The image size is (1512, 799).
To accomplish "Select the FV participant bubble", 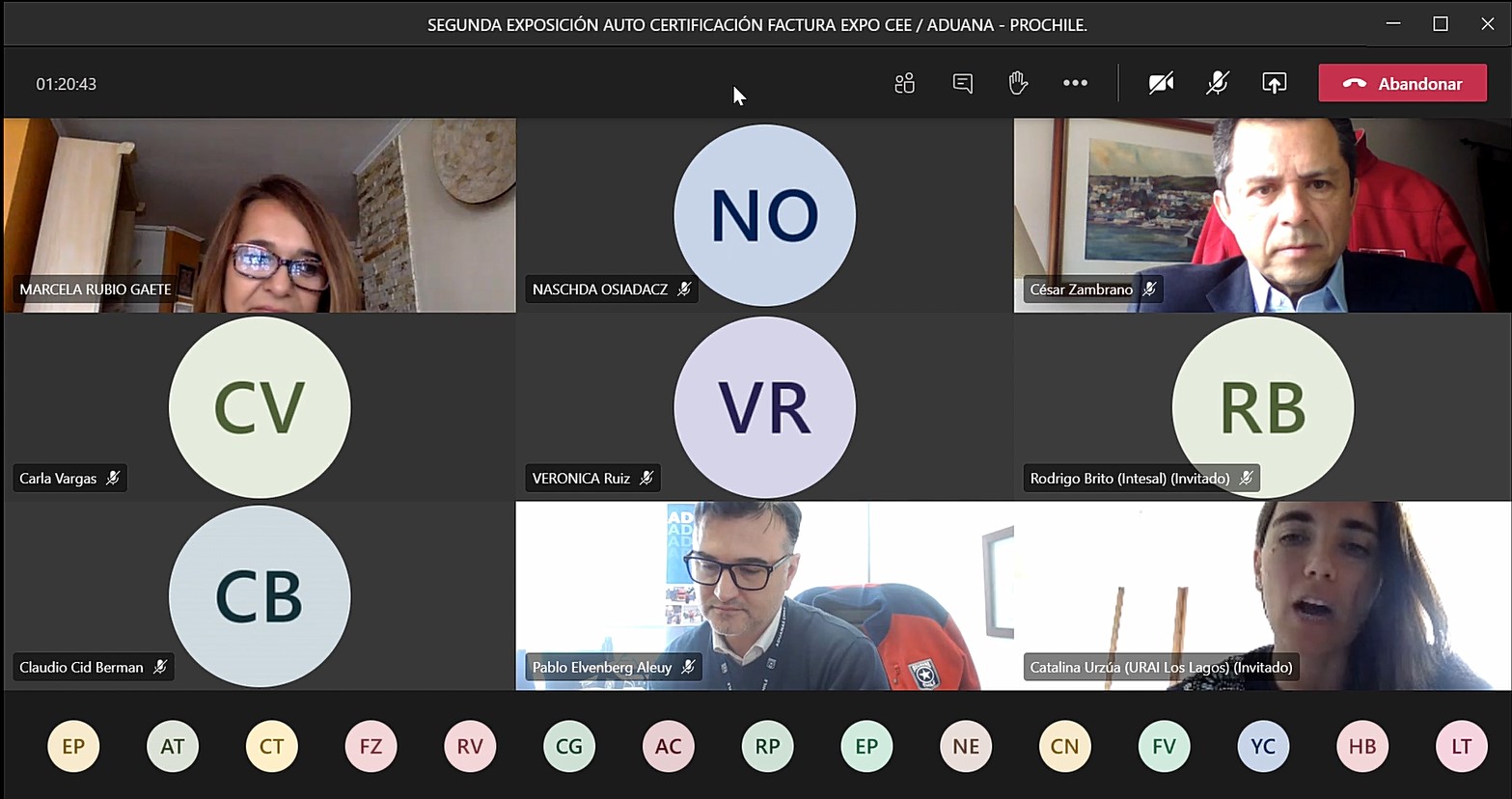I will point(1165,746).
